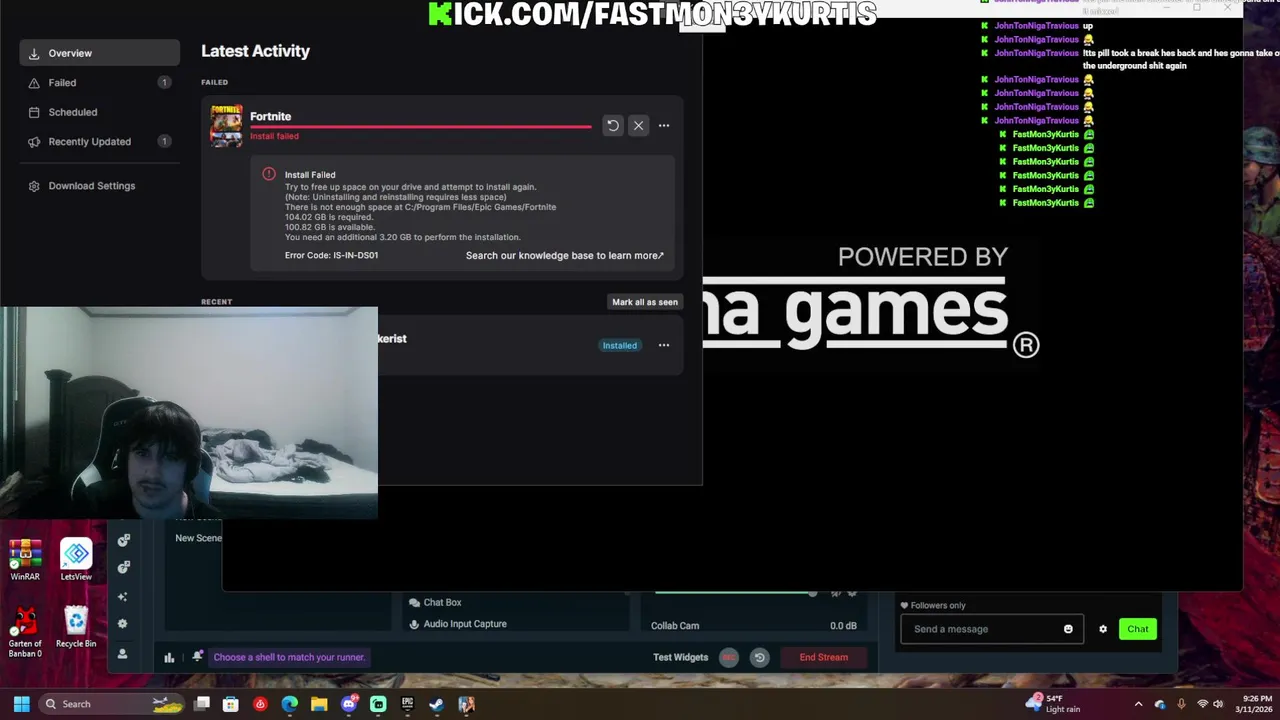The height and width of the screenshot is (720, 1280).
Task: Click the sparkle icon in Streamlabs sidebar
Action: [122, 597]
